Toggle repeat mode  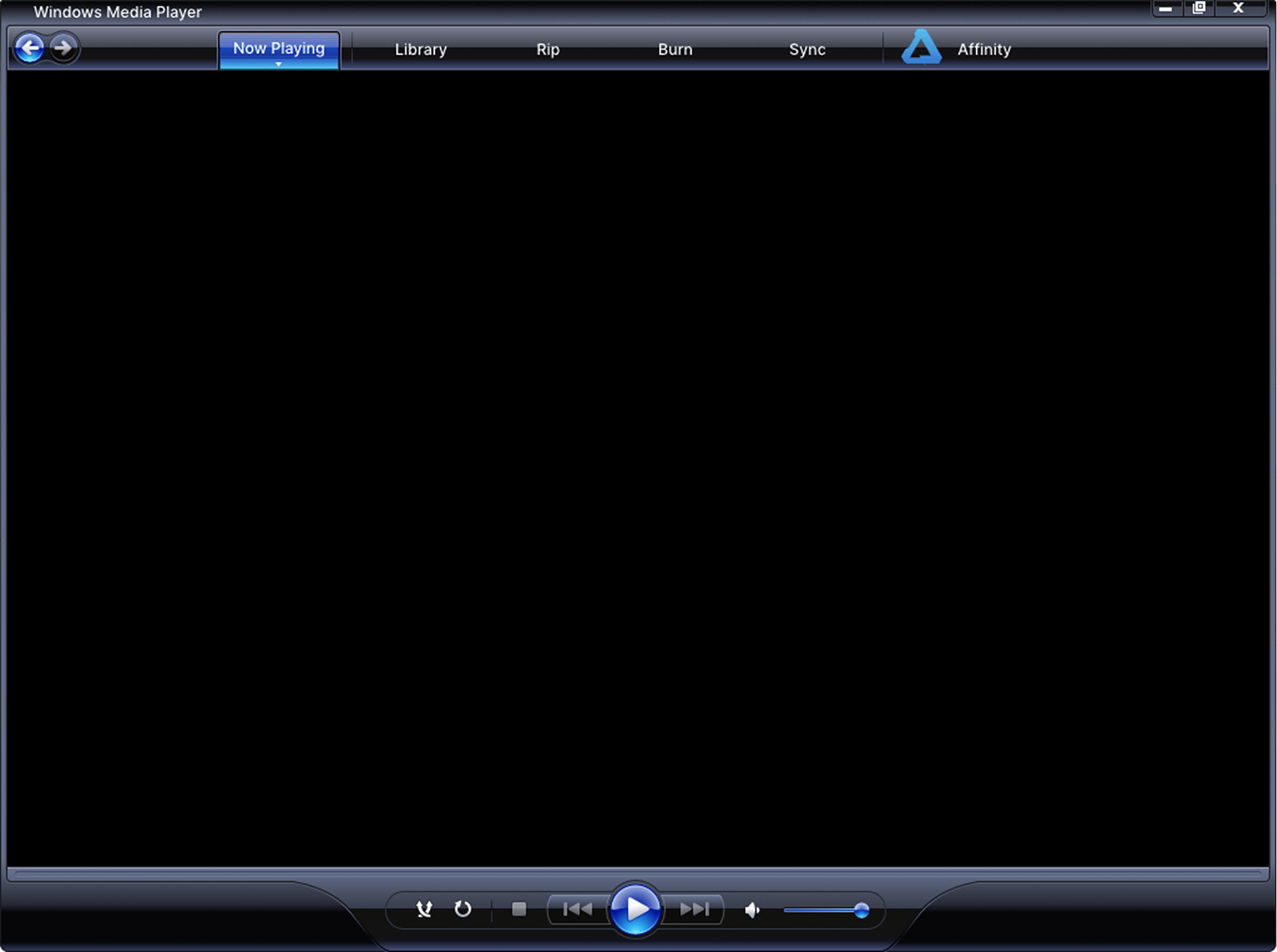click(463, 909)
